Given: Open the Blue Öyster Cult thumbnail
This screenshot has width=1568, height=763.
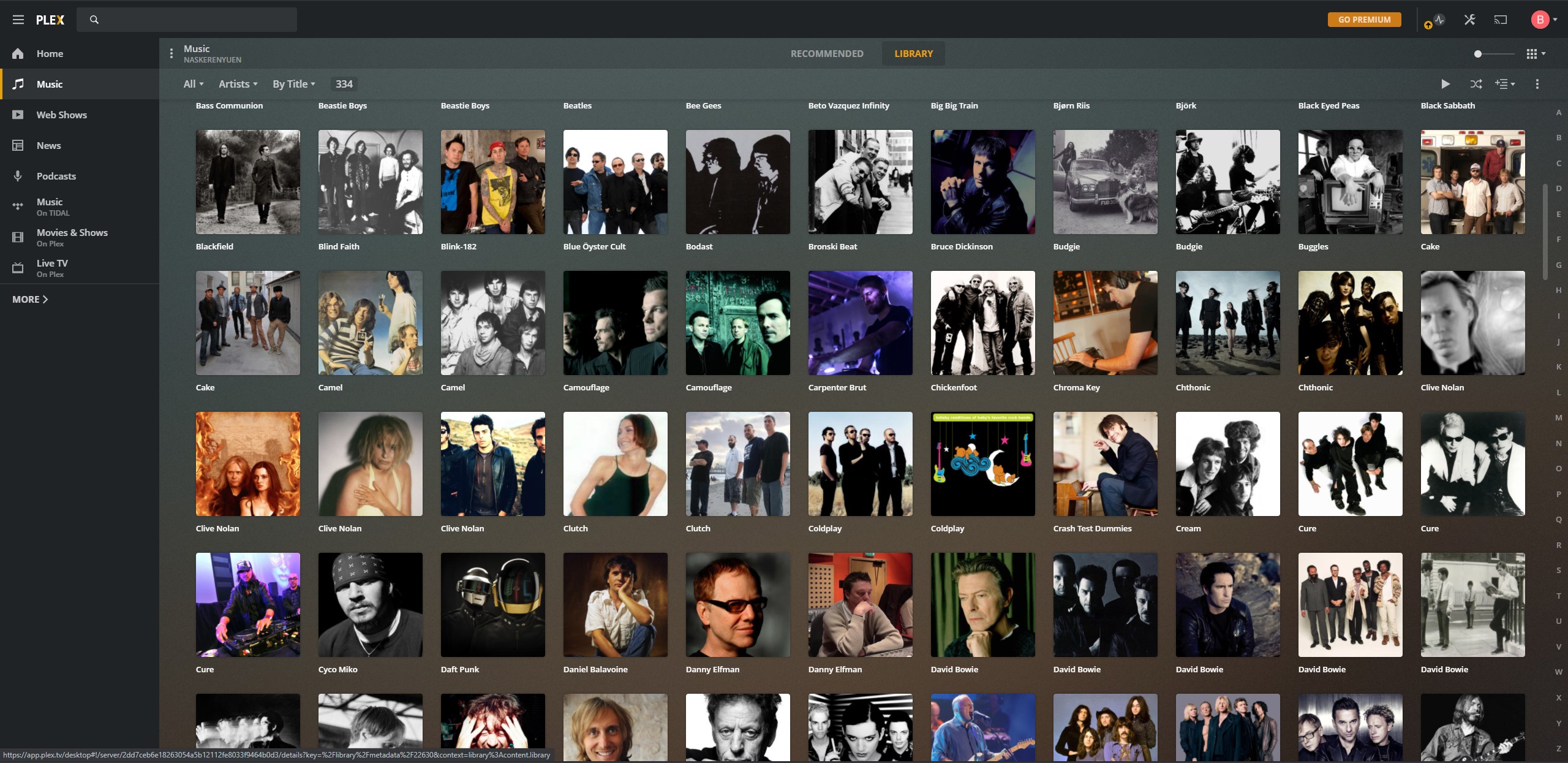Looking at the screenshot, I should click(616, 182).
